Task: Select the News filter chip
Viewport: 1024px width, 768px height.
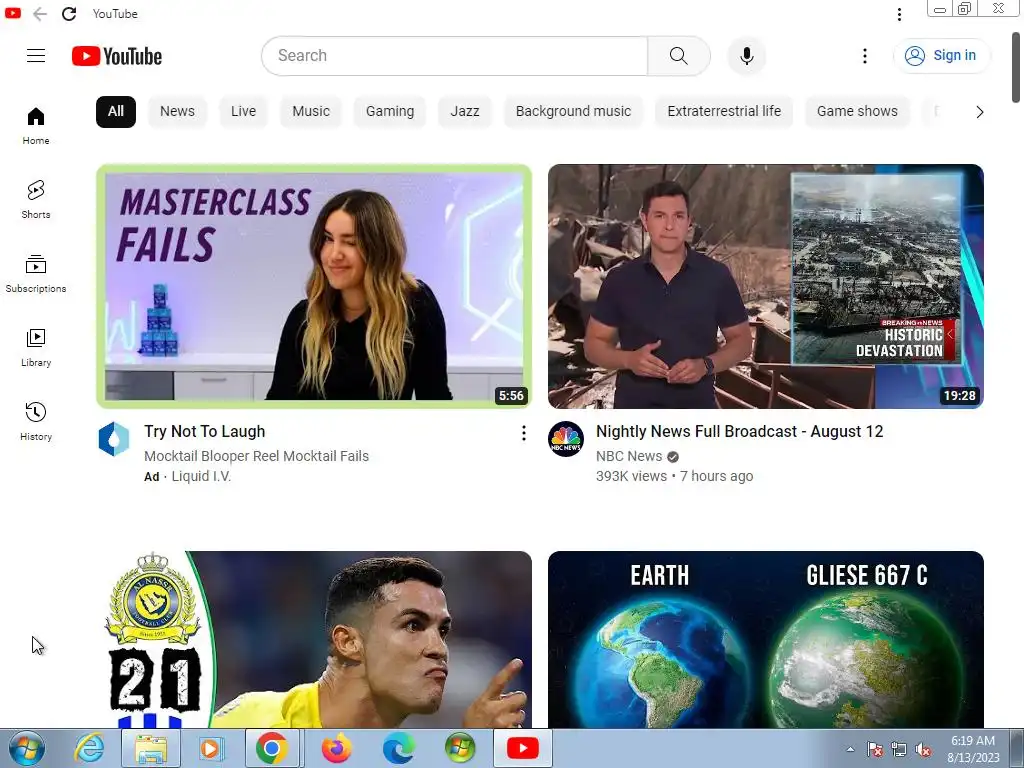Action: (x=178, y=112)
